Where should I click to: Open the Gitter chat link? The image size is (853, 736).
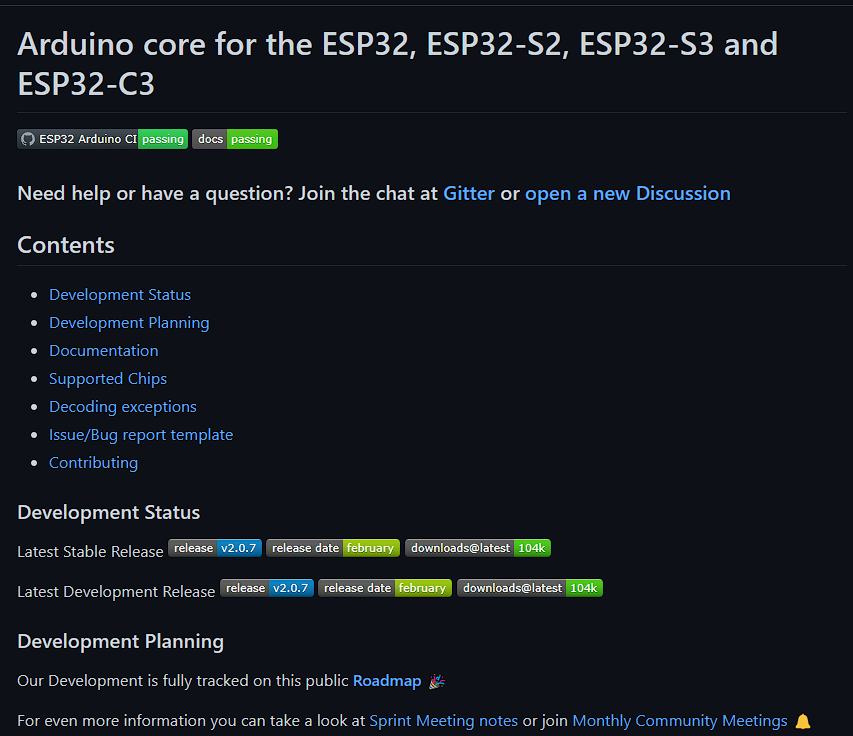pyautogui.click(x=469, y=193)
